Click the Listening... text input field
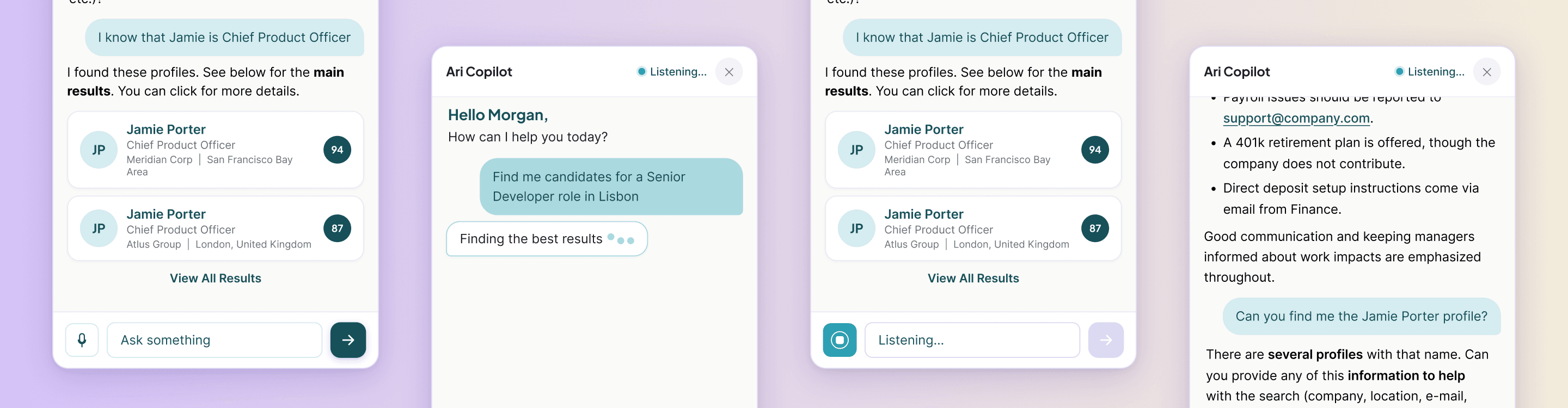The width and height of the screenshot is (1568, 408). pyautogui.click(x=971, y=340)
